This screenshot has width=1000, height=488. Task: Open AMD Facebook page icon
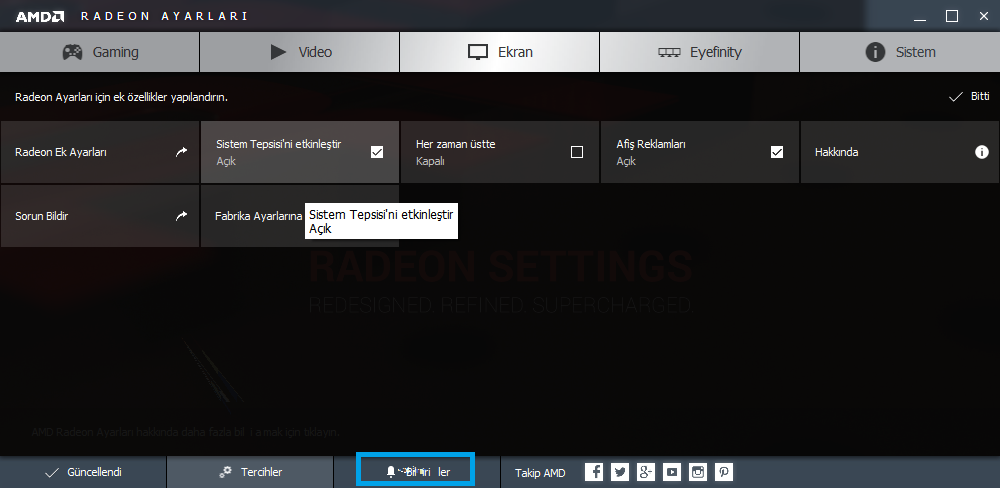(x=594, y=472)
